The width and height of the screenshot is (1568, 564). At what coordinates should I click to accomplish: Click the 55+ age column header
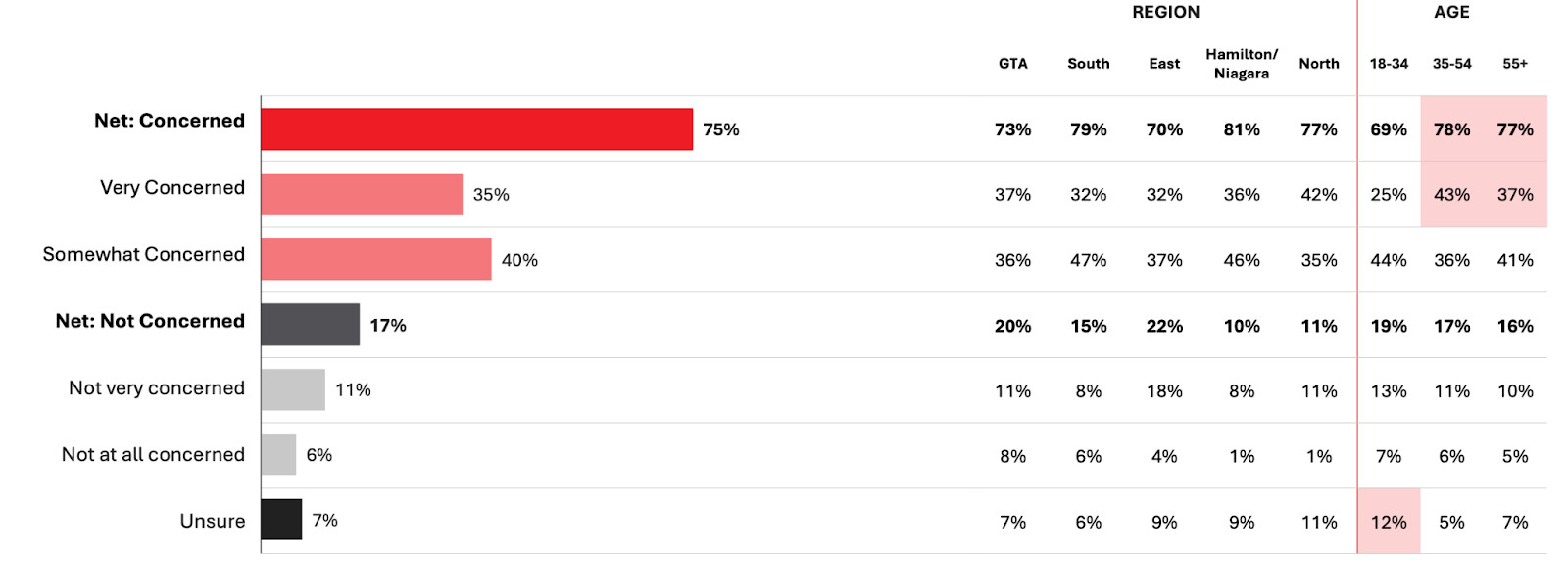[x=1515, y=64]
